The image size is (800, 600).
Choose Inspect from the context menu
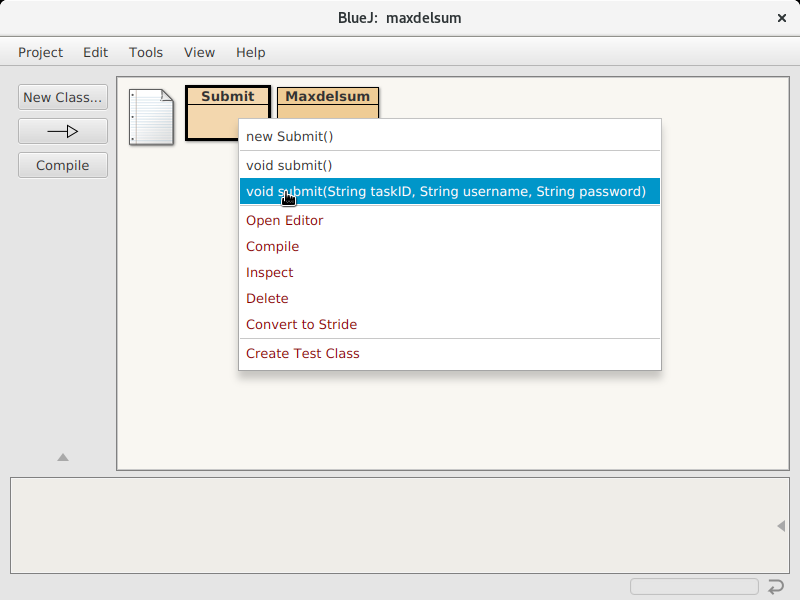(449, 272)
